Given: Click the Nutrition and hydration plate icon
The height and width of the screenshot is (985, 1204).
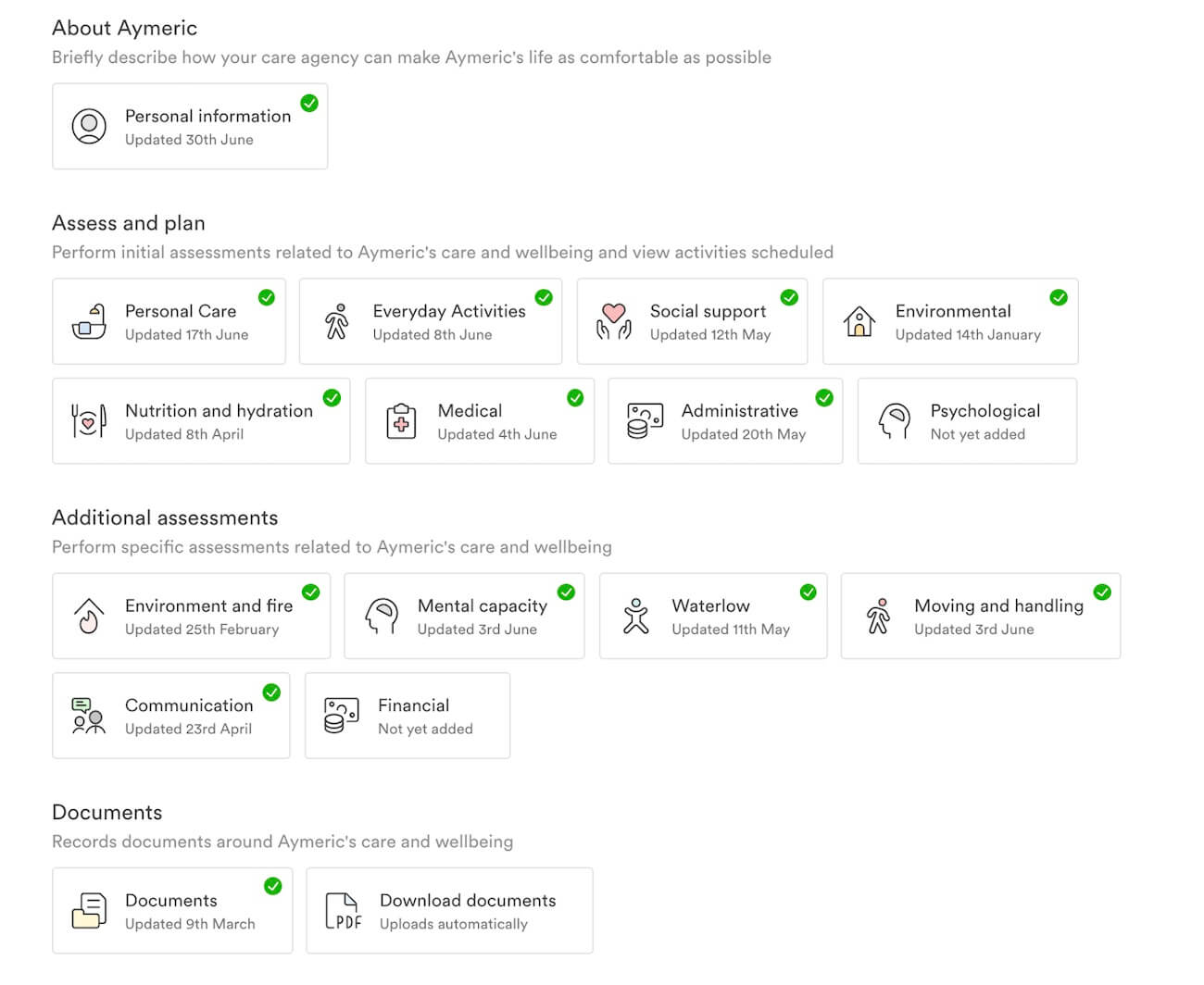Looking at the screenshot, I should tap(89, 421).
